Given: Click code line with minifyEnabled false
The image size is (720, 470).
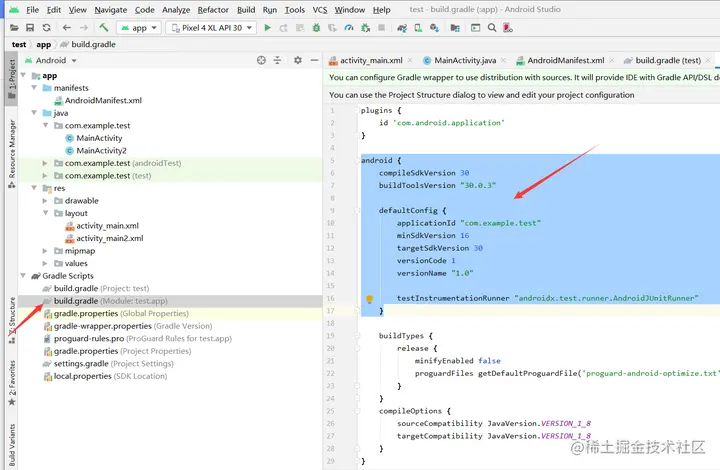Looking at the screenshot, I should (x=457, y=361).
